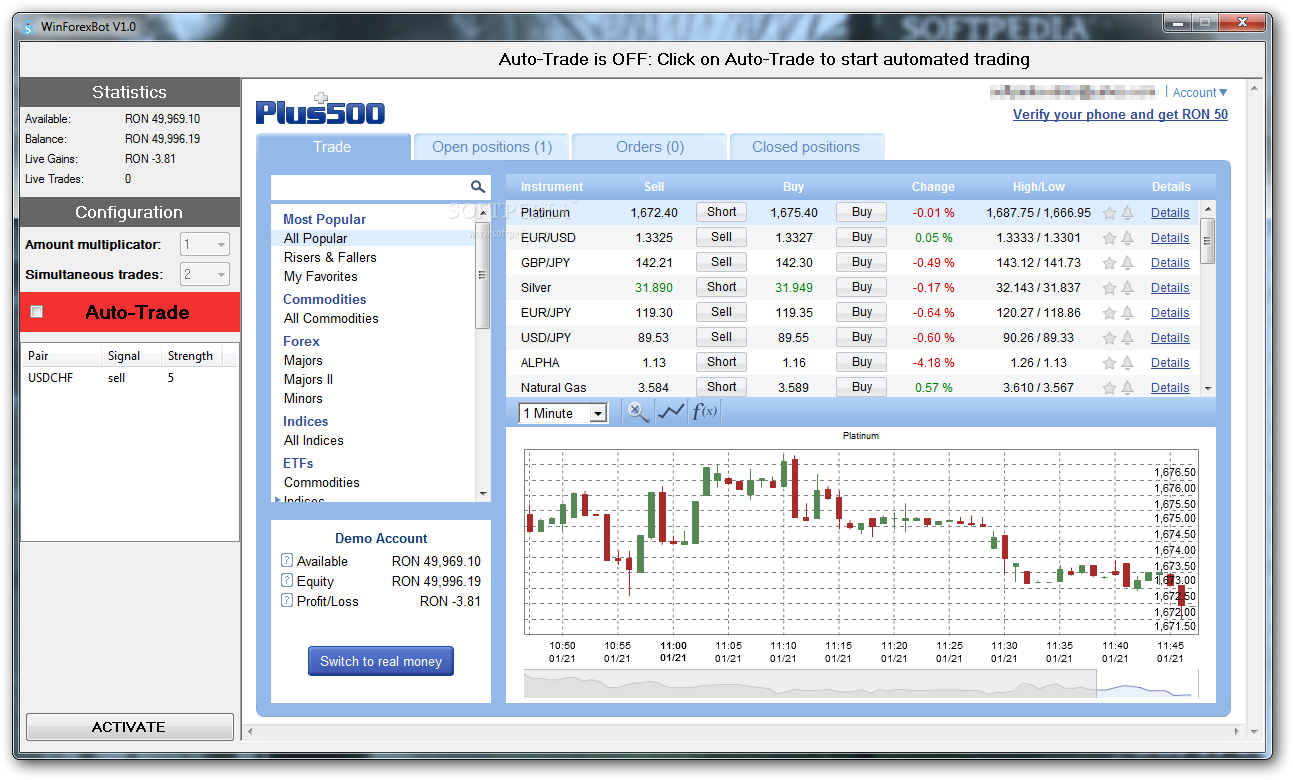Screen dimensions: 1293x780
Task: Open the Closed positions tab
Action: pos(806,147)
